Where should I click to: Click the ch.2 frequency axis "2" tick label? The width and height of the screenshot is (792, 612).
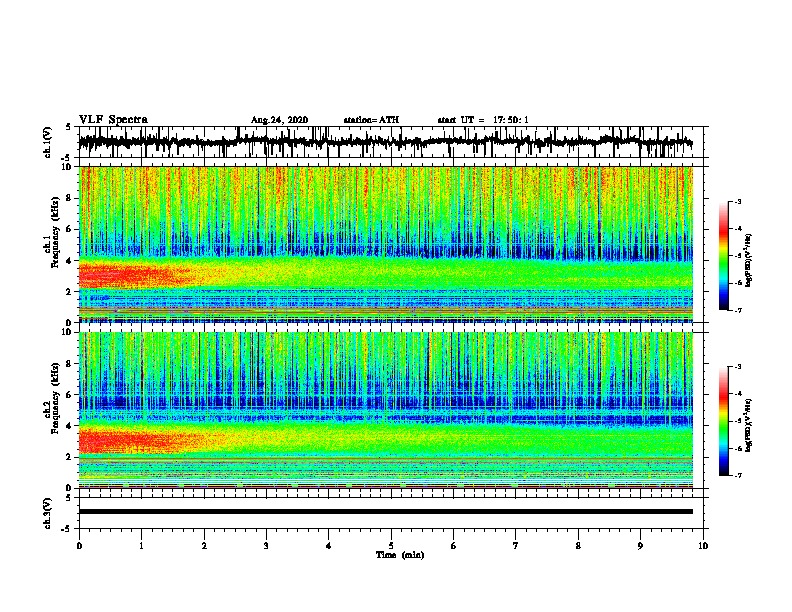pyautogui.click(x=69, y=457)
